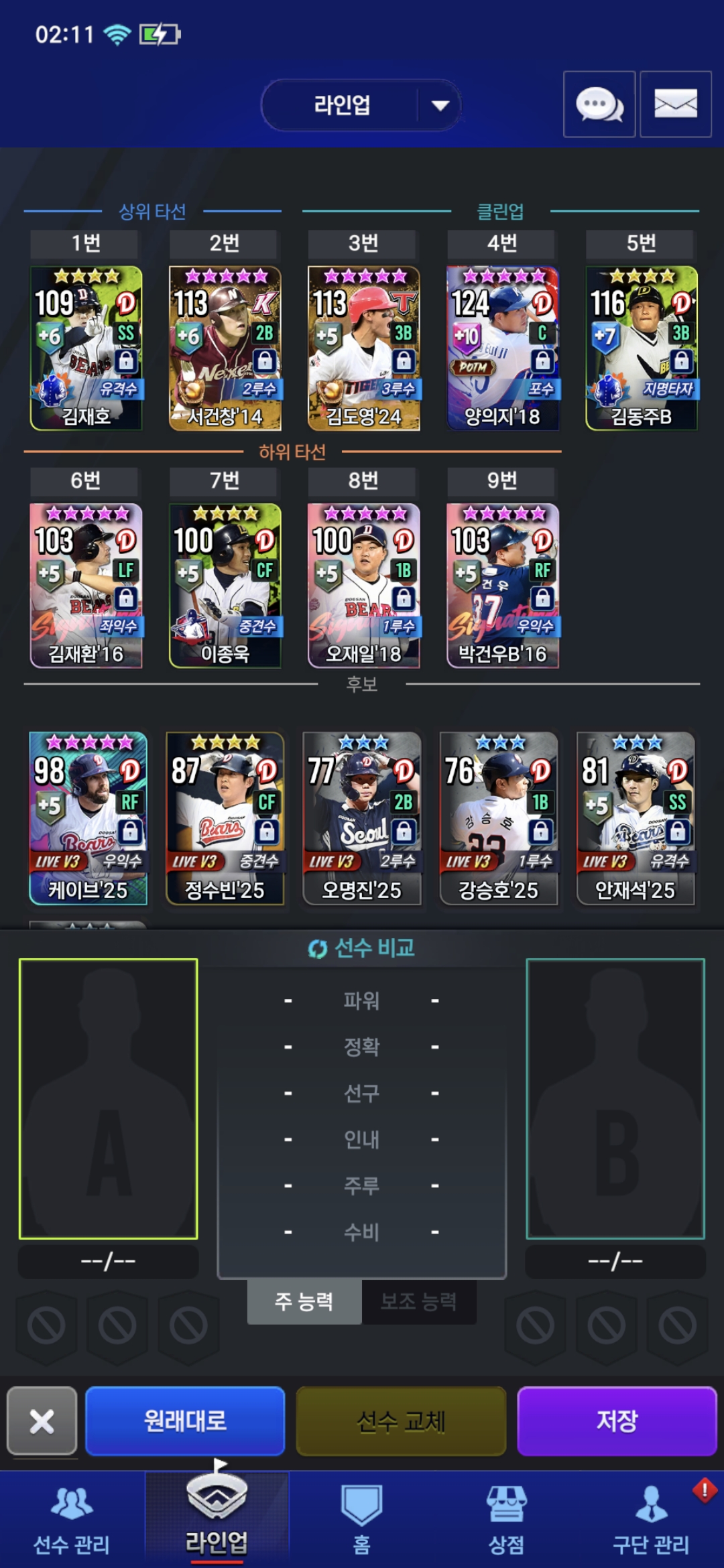This screenshot has width=724, height=1568.
Task: Click the 원래대로 reset button
Action: pos(185,1421)
